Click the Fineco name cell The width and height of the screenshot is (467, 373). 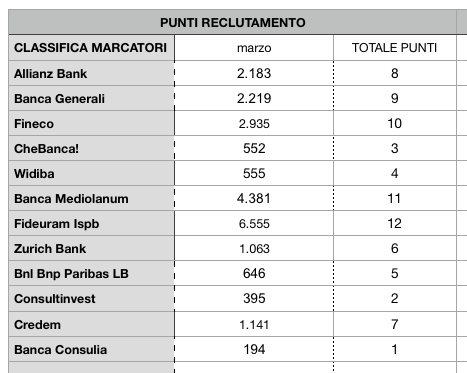pos(91,123)
